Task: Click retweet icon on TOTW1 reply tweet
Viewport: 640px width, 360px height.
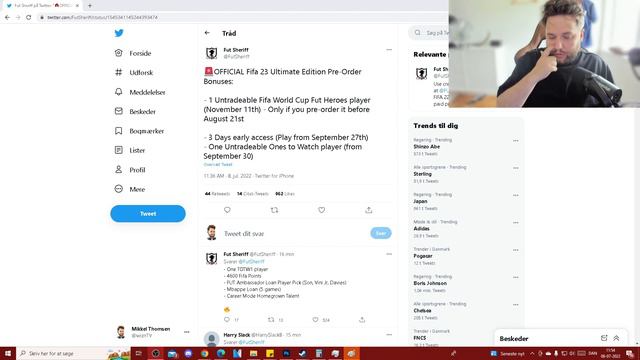Action: pos(271,320)
